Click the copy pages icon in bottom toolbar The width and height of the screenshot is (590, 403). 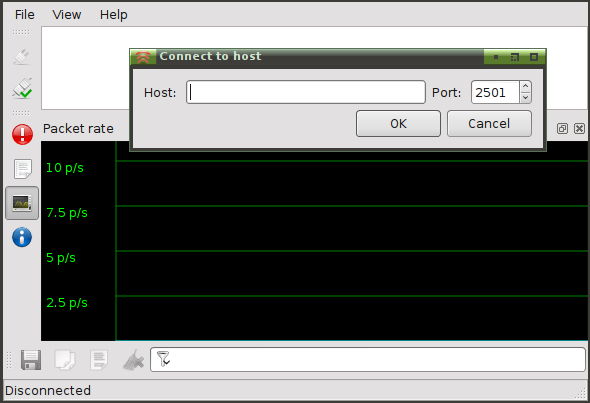pos(65,360)
